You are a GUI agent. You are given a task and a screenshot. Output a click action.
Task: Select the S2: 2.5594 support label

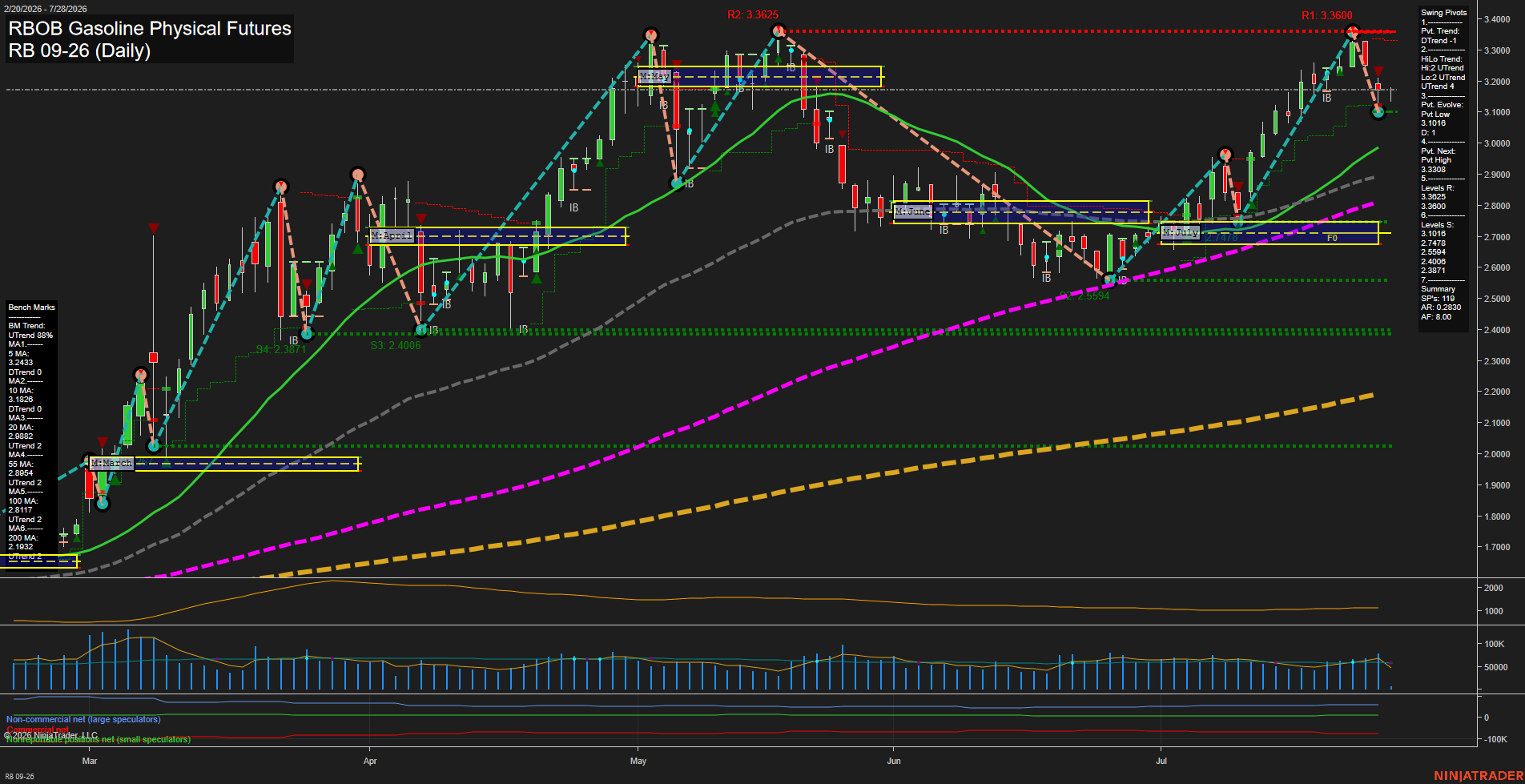pyautogui.click(x=1084, y=296)
